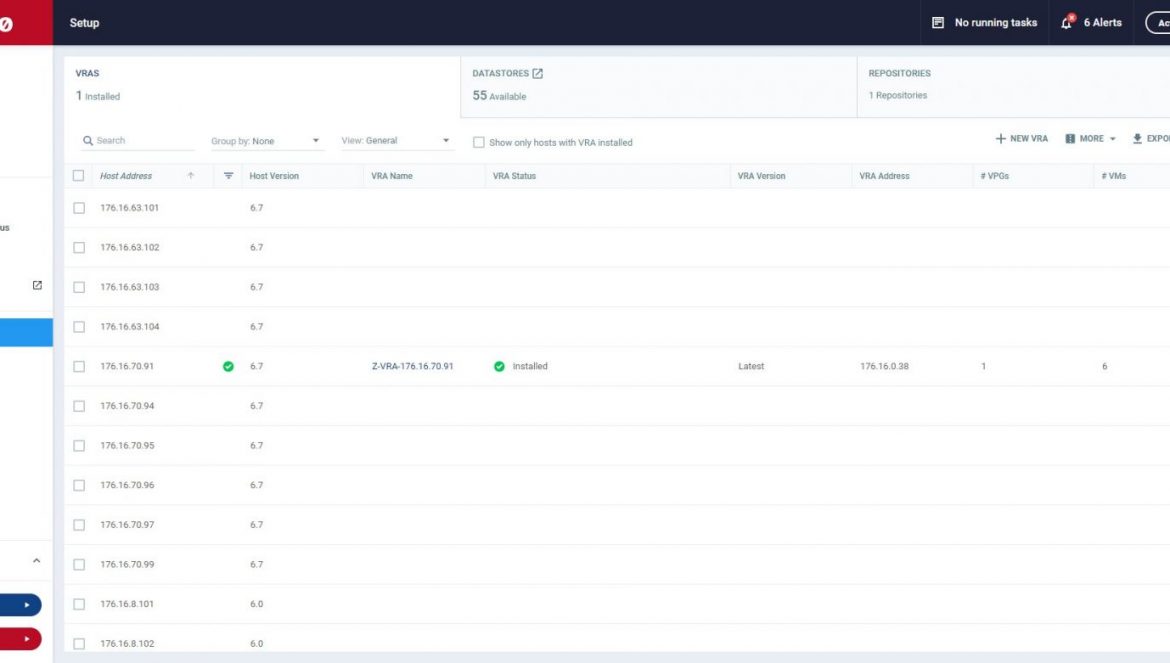The image size is (1170, 663).
Task: Open Datastores external link icon
Action: click(537, 73)
